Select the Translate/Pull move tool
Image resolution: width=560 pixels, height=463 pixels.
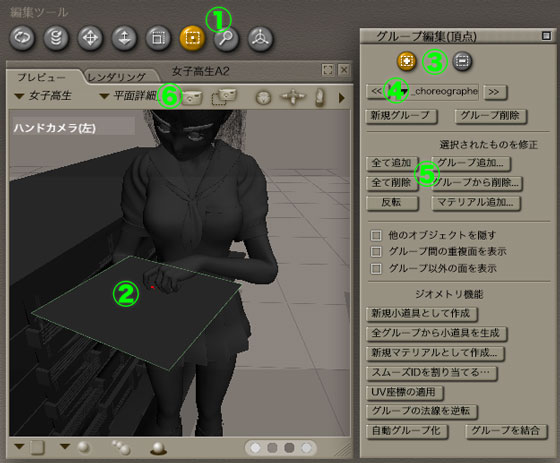tap(90, 38)
